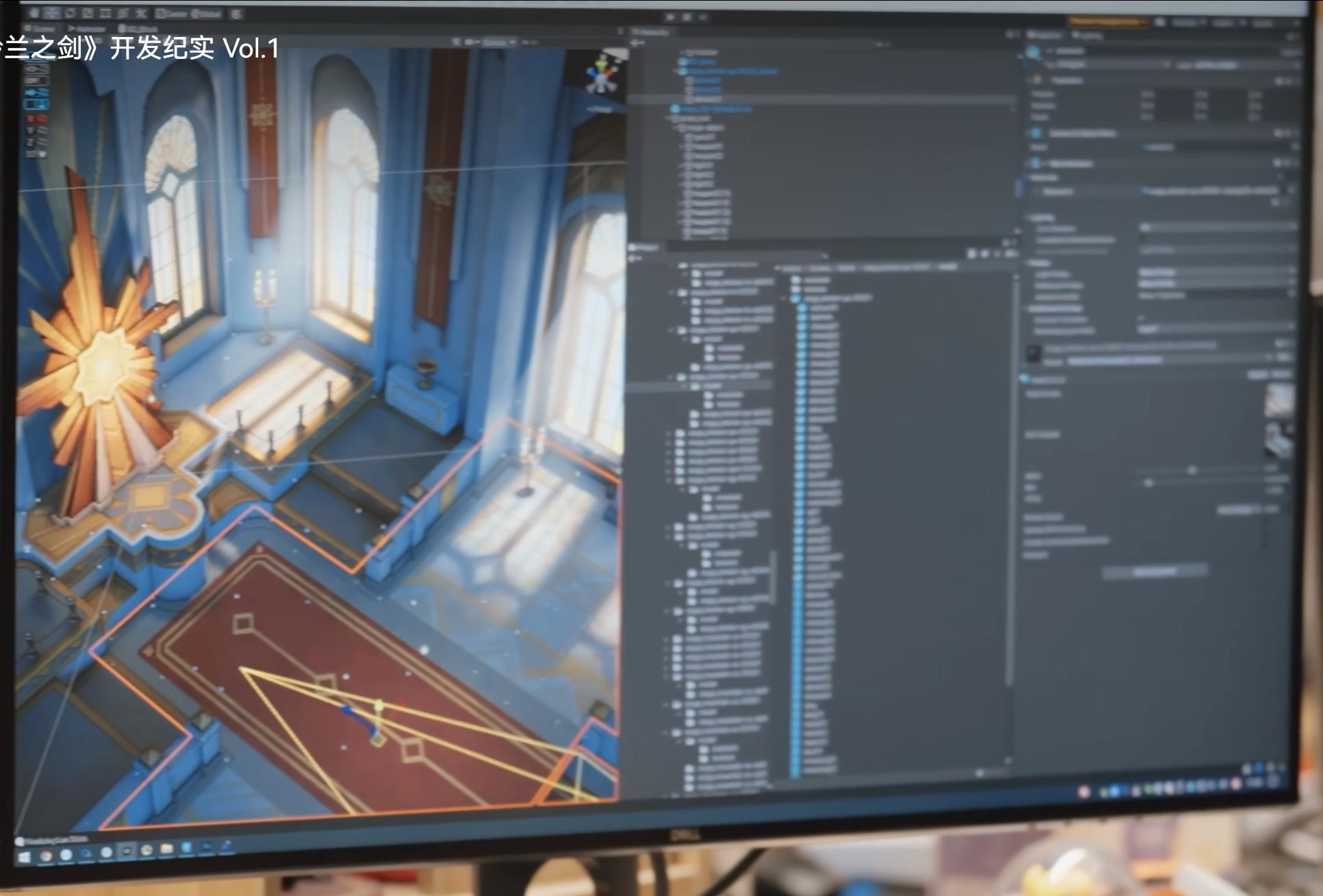Open the Gizmos dropdown in Scene view
This screenshot has width=1323, height=896.
point(498,42)
